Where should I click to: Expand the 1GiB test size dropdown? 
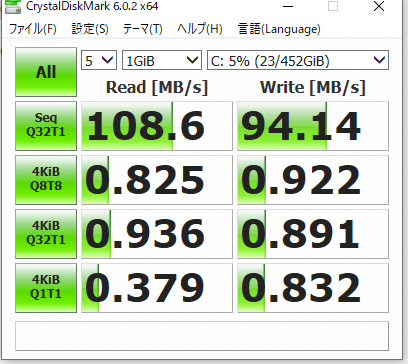[x=162, y=60]
